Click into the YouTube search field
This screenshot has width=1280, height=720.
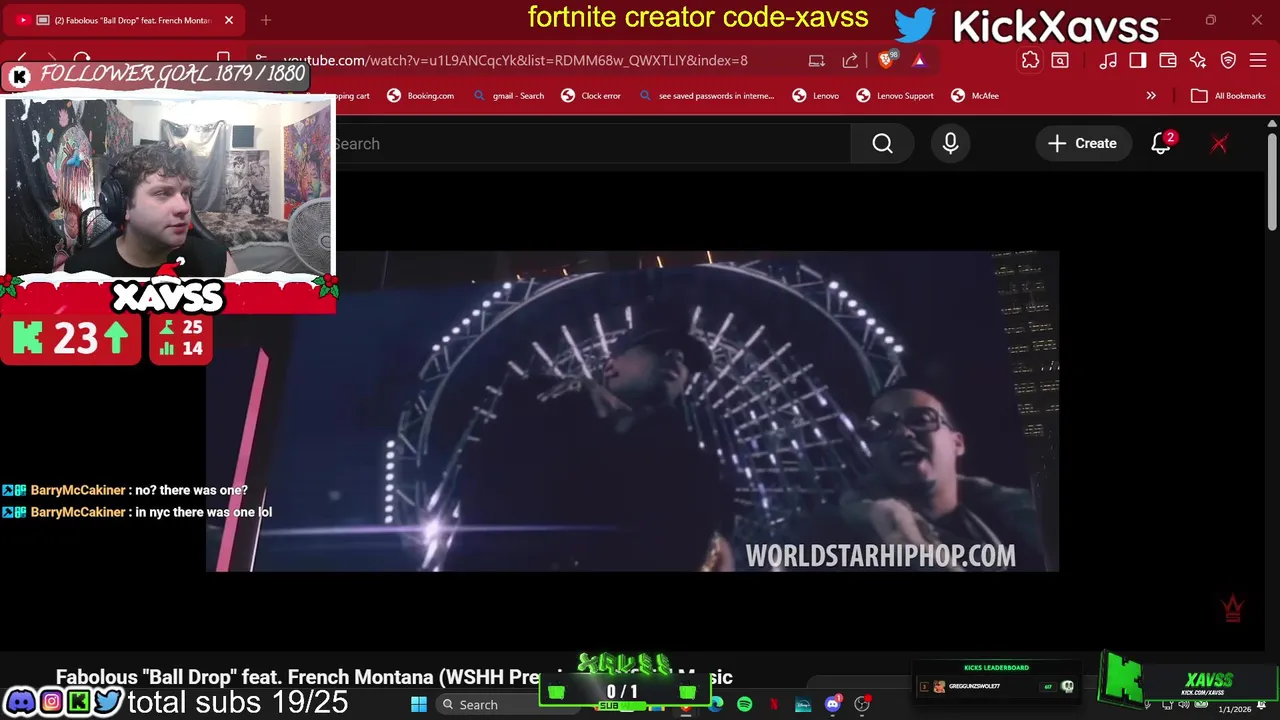592,143
